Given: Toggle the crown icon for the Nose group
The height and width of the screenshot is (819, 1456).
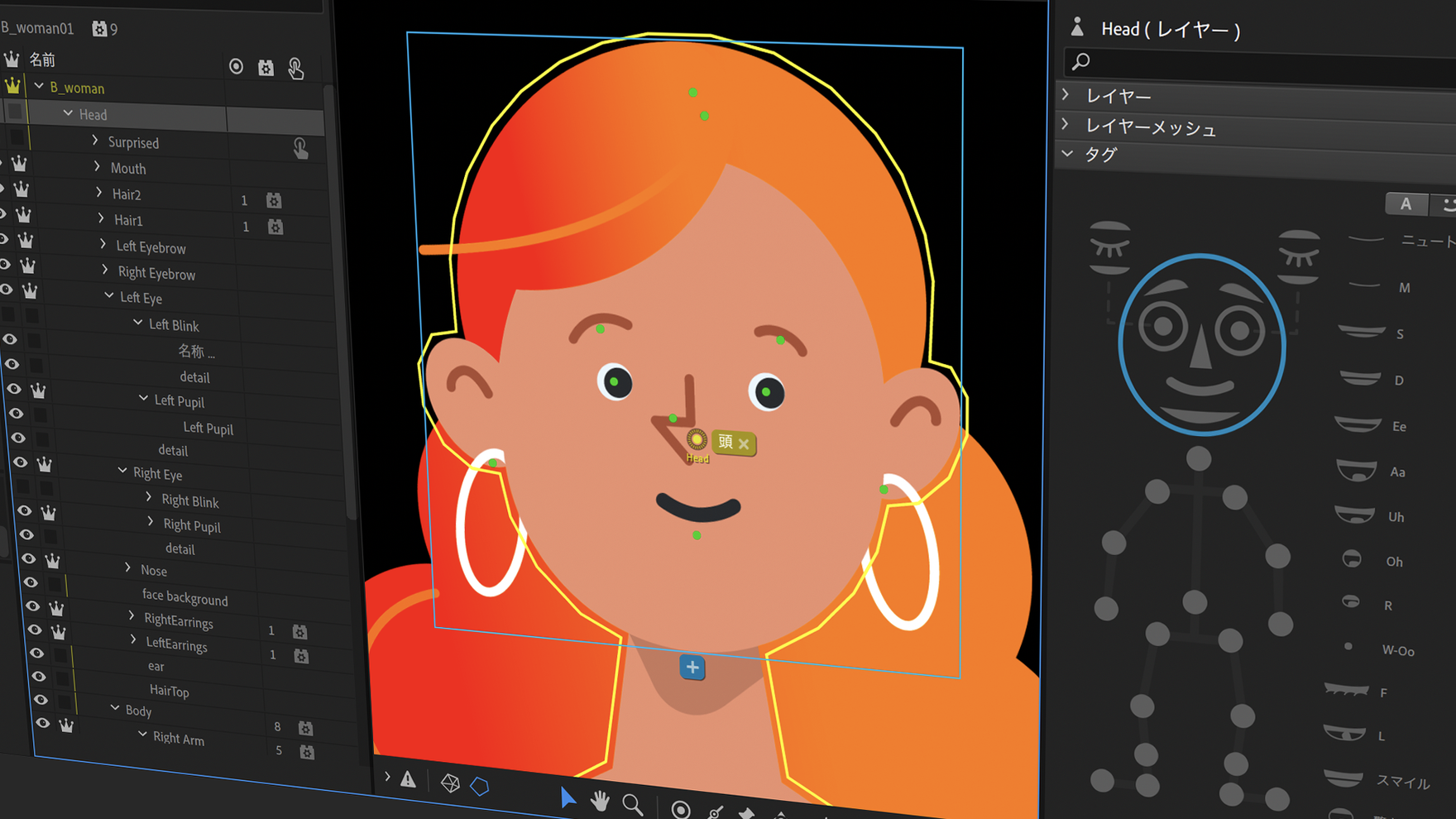Looking at the screenshot, I should (x=52, y=562).
